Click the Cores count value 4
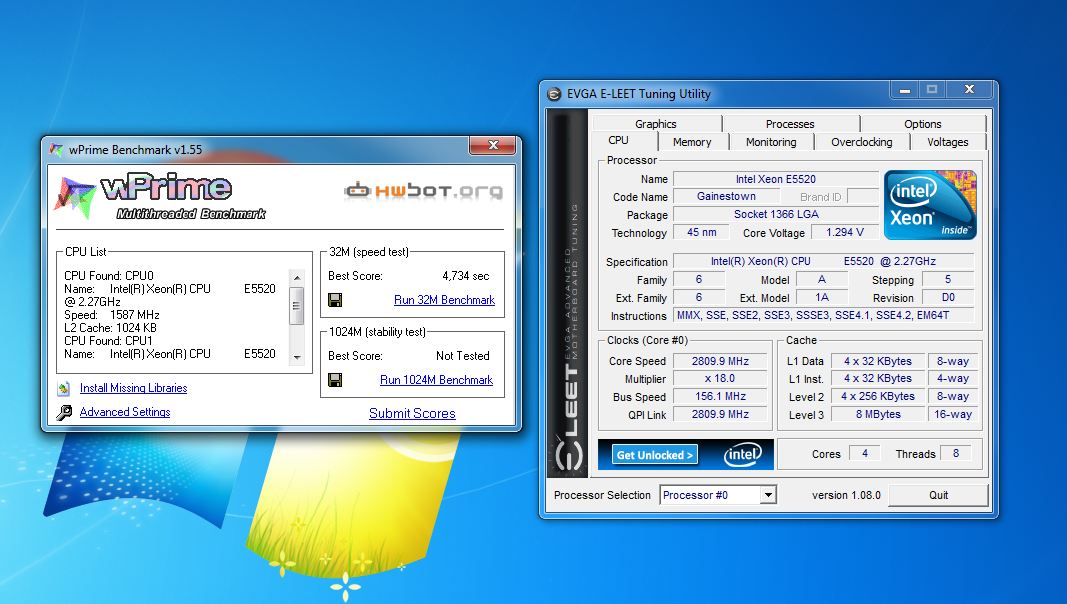 [x=865, y=454]
